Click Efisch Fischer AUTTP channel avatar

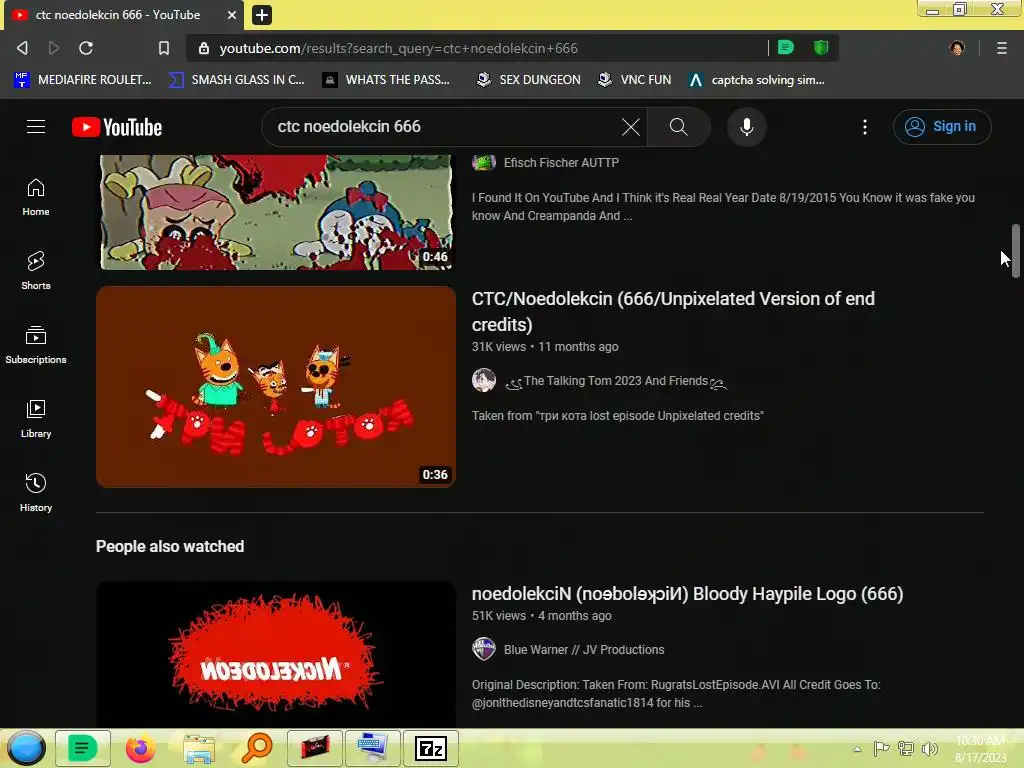click(x=484, y=162)
